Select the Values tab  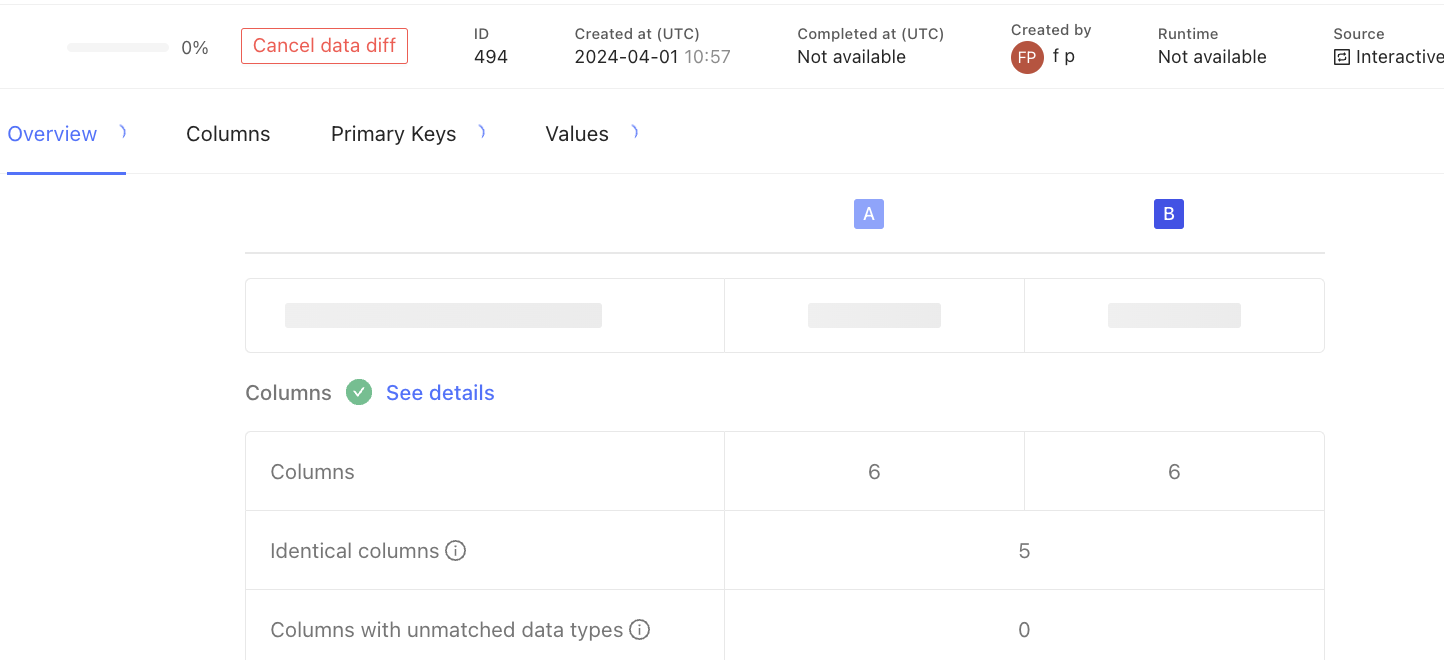[577, 134]
